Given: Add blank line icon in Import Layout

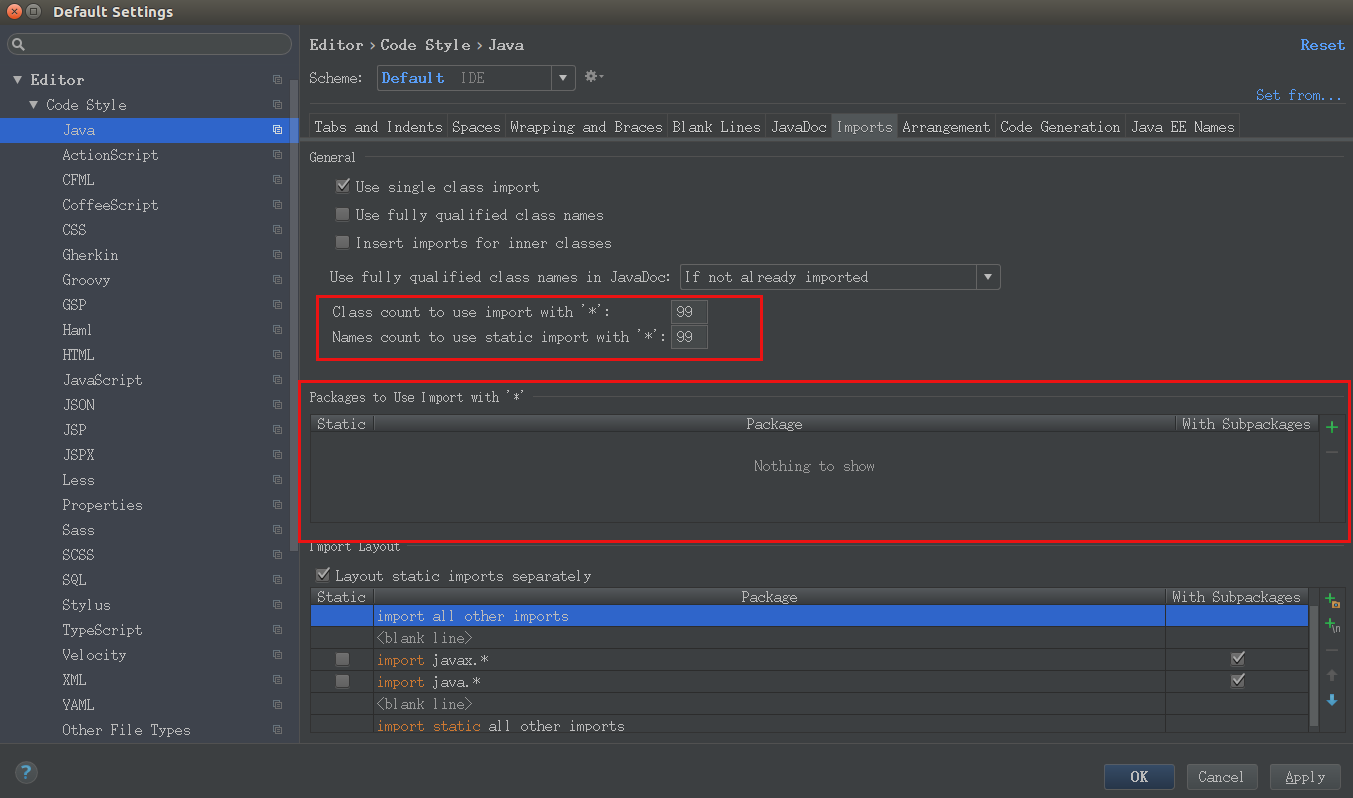Looking at the screenshot, I should point(1332,625).
